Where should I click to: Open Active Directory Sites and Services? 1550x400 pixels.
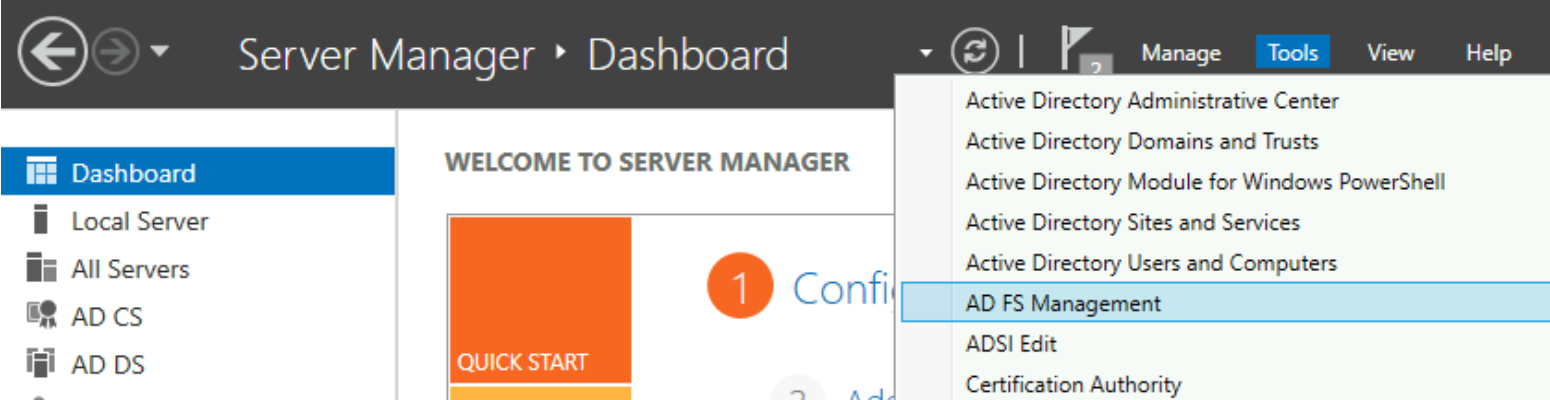1226,222
